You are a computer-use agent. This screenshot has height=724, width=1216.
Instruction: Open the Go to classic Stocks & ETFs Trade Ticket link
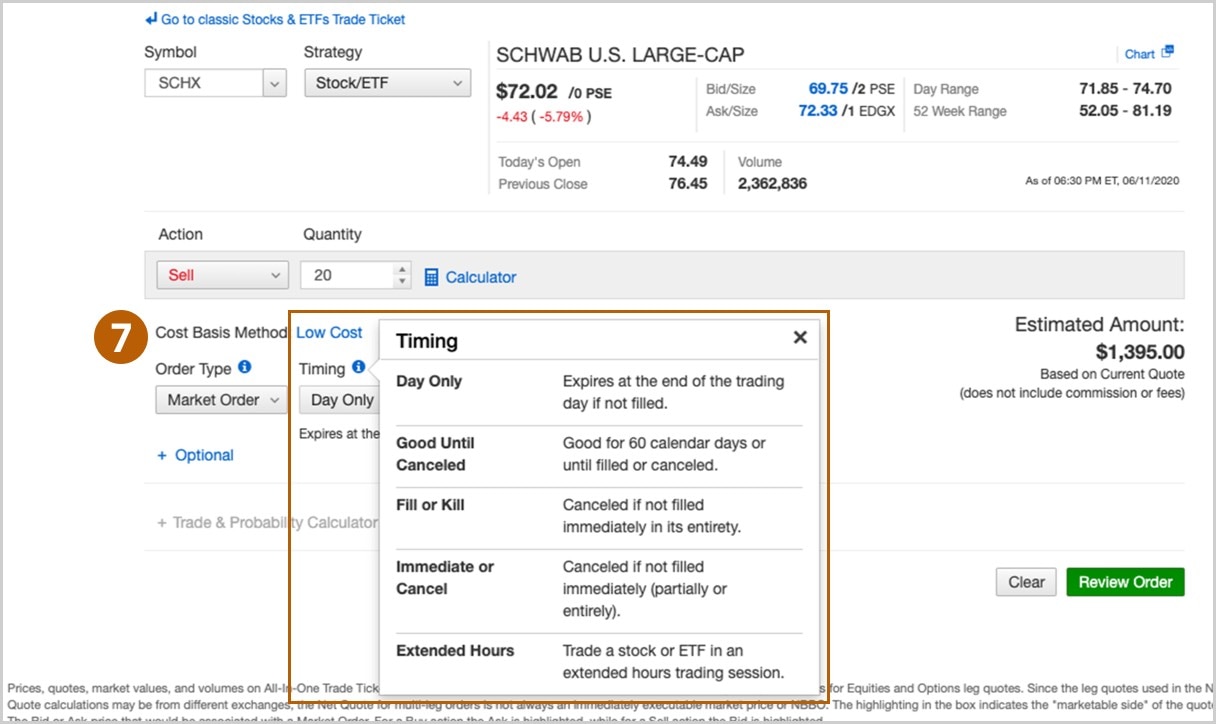pyautogui.click(x=283, y=19)
